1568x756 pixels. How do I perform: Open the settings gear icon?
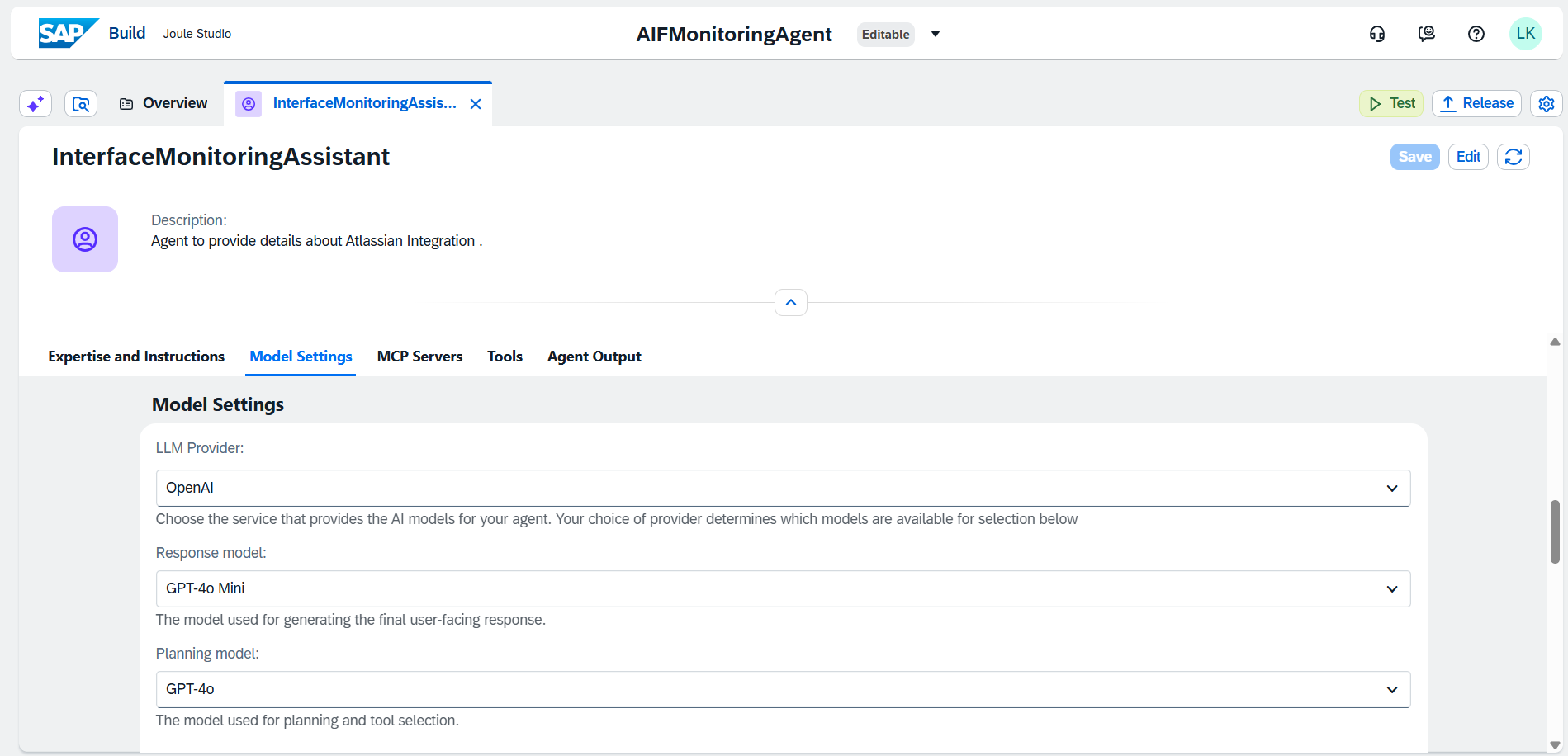[x=1547, y=104]
